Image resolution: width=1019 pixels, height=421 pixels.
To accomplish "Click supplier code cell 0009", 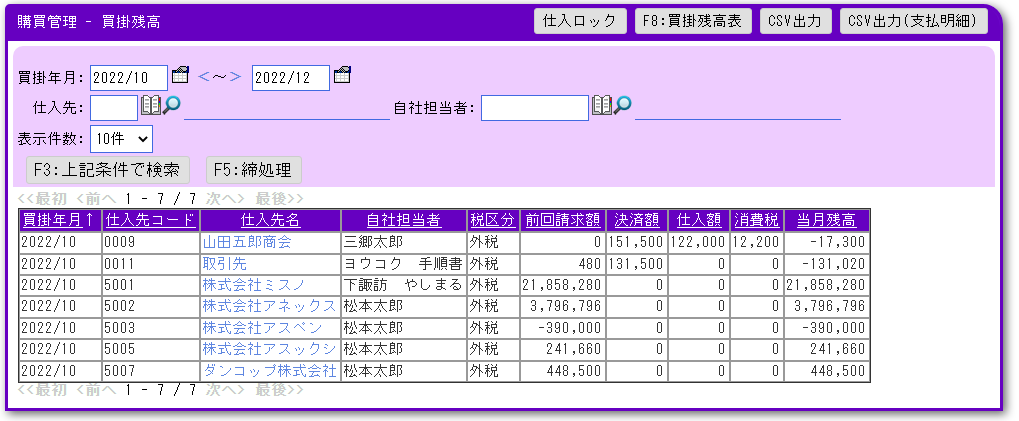I will 151,242.
